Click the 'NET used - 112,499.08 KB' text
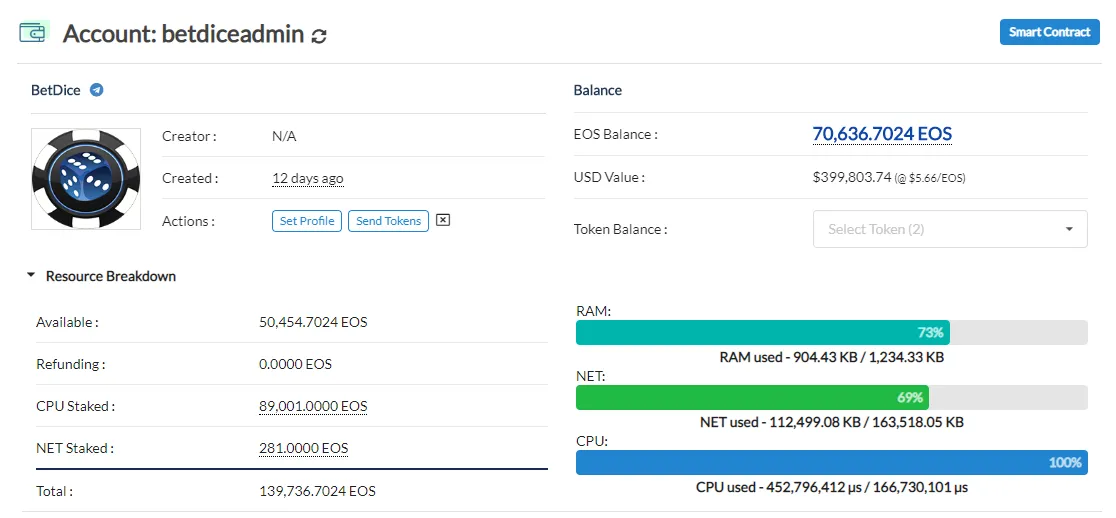1116x518 pixels. tap(780, 422)
